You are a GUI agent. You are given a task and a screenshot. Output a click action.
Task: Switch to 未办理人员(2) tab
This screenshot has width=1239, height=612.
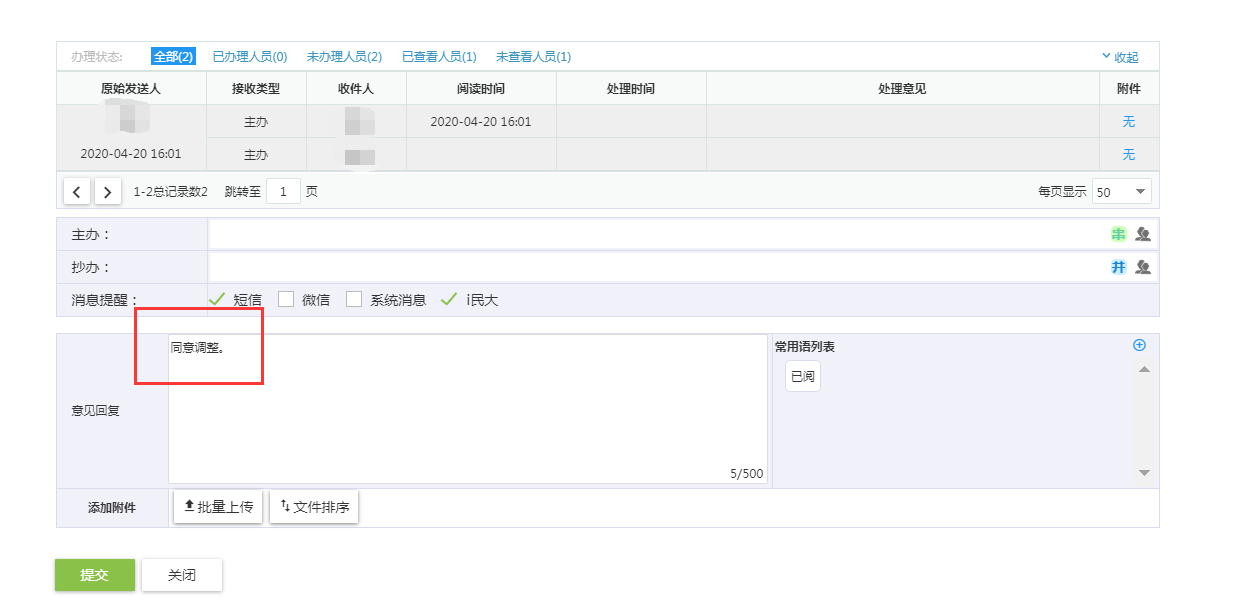point(344,57)
